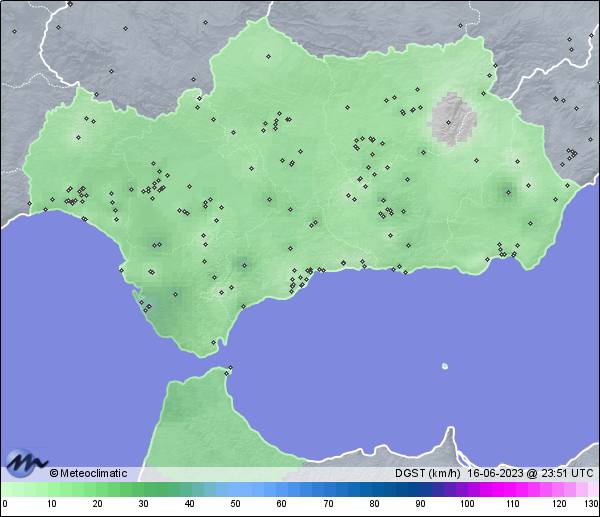Select the 30 km/h green swatch

coord(143,491)
